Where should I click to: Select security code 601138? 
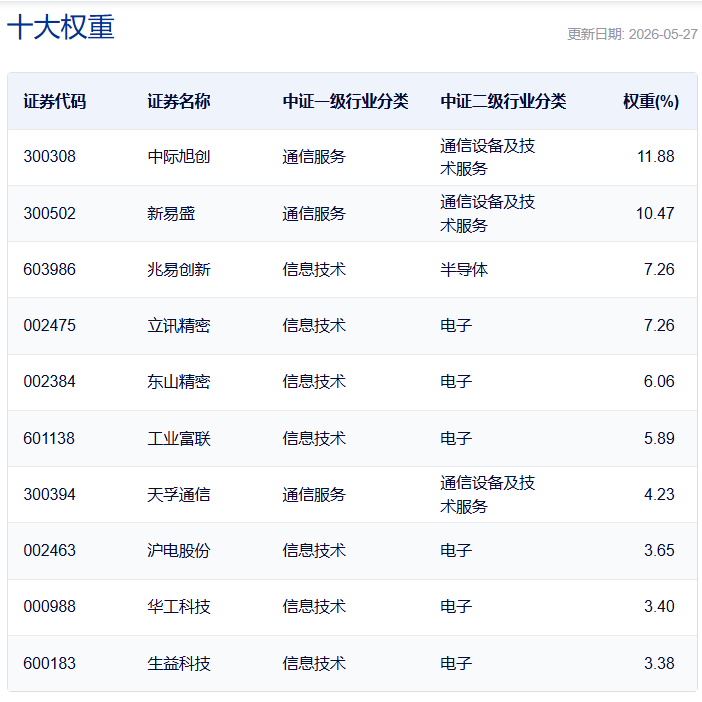(49, 438)
